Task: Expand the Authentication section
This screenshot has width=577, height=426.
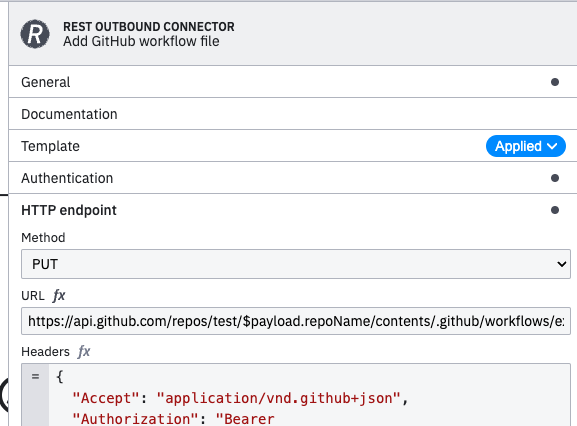Action: point(293,178)
